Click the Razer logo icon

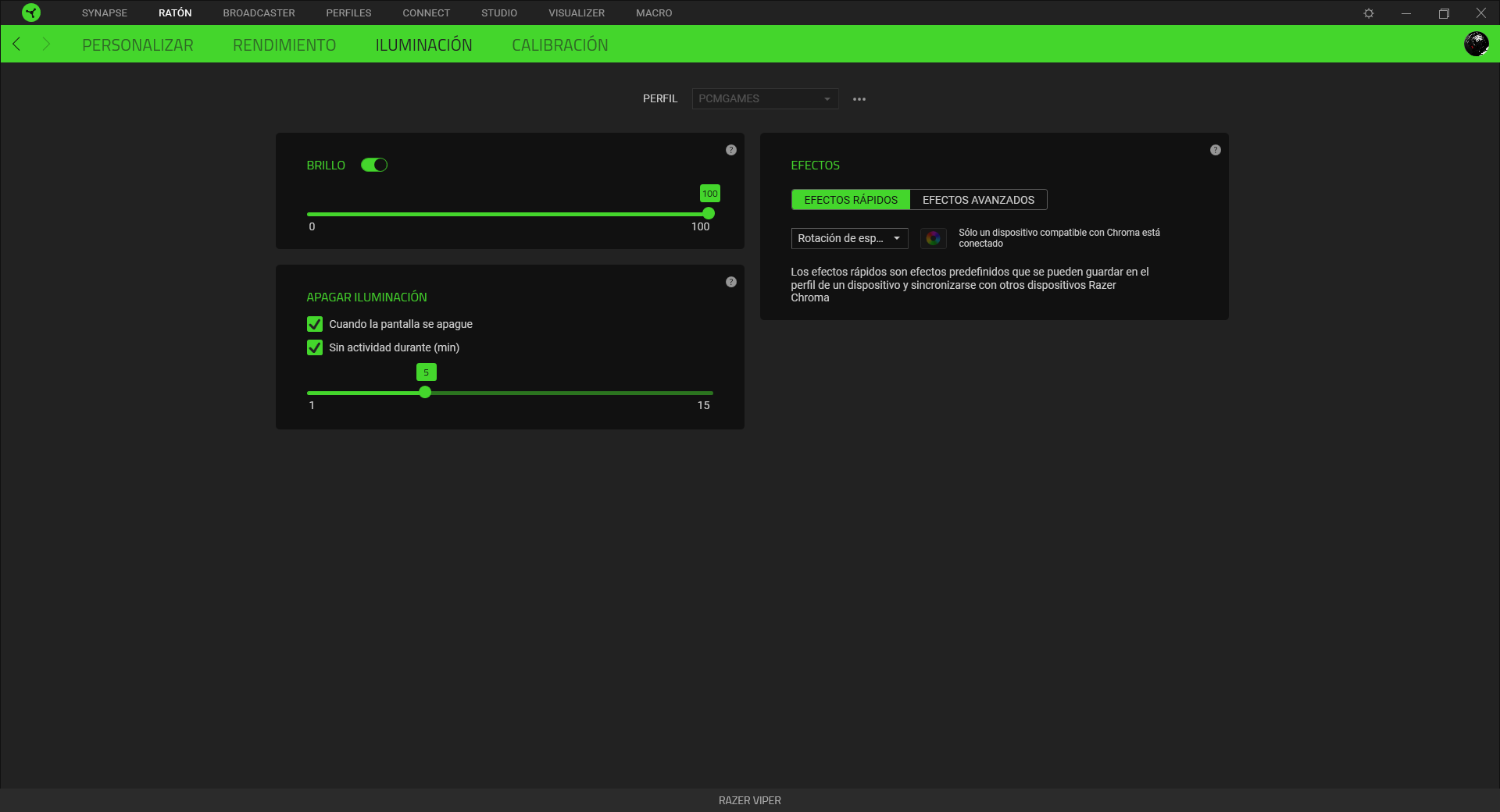[31, 12]
